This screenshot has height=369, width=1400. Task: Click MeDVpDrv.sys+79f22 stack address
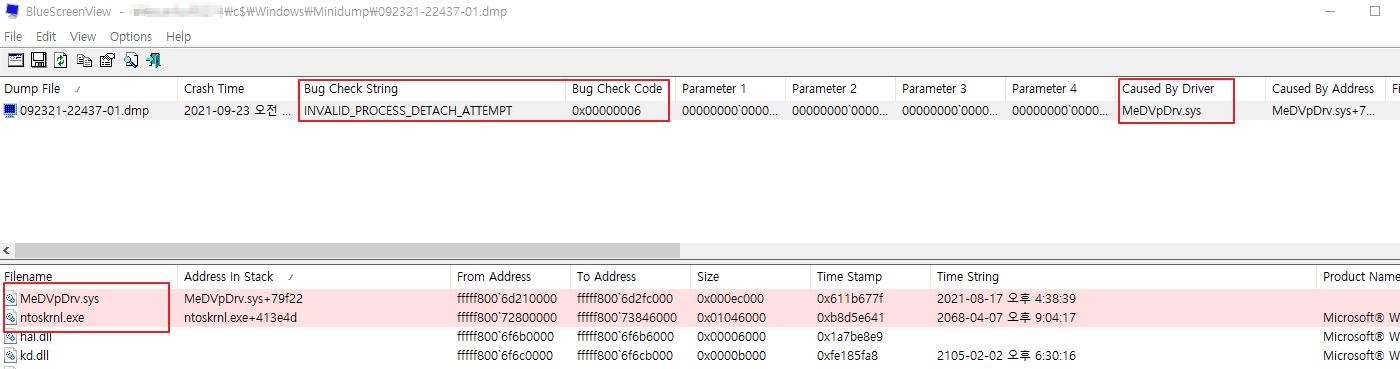[243, 299]
